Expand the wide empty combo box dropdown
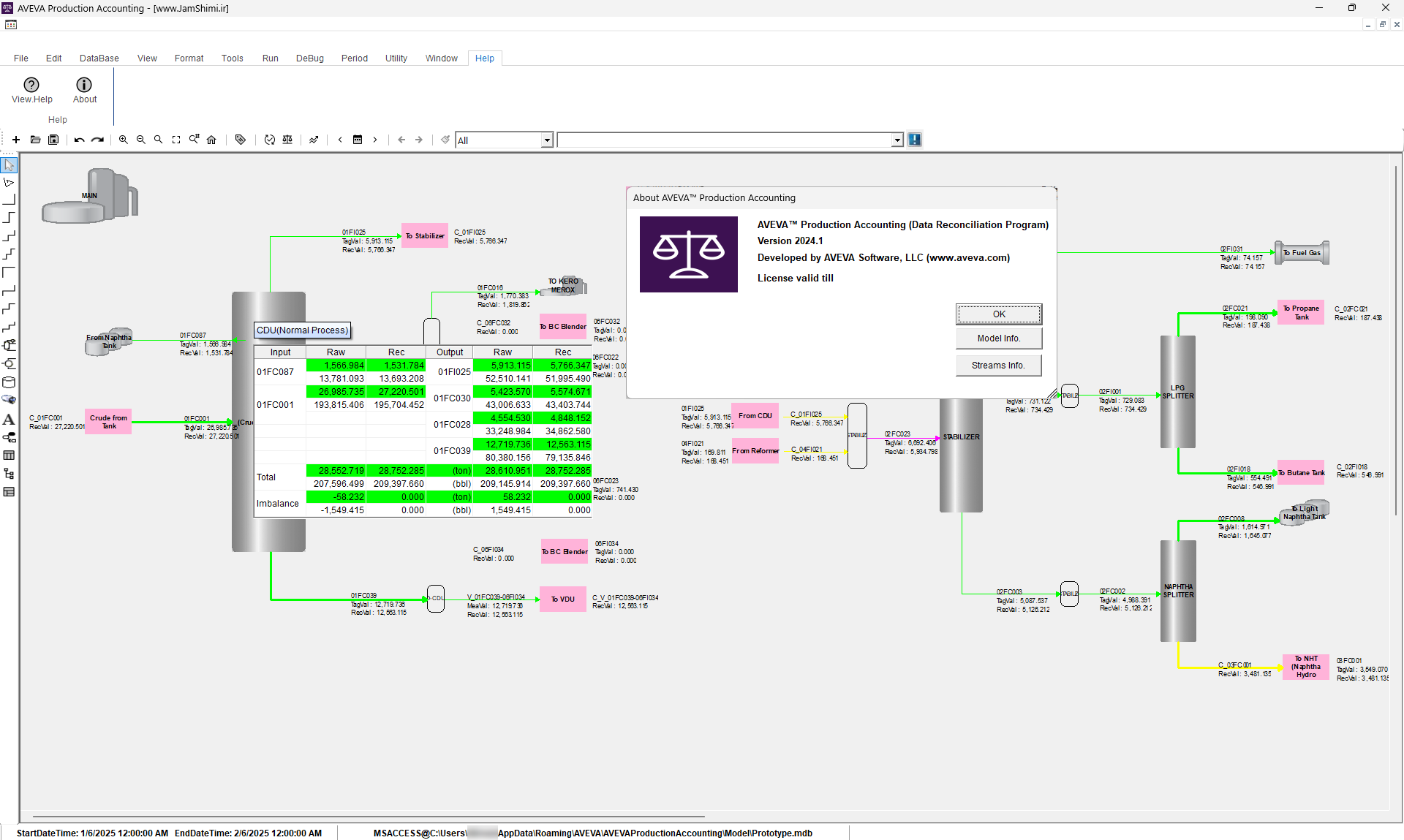The width and height of the screenshot is (1404, 840). (897, 140)
